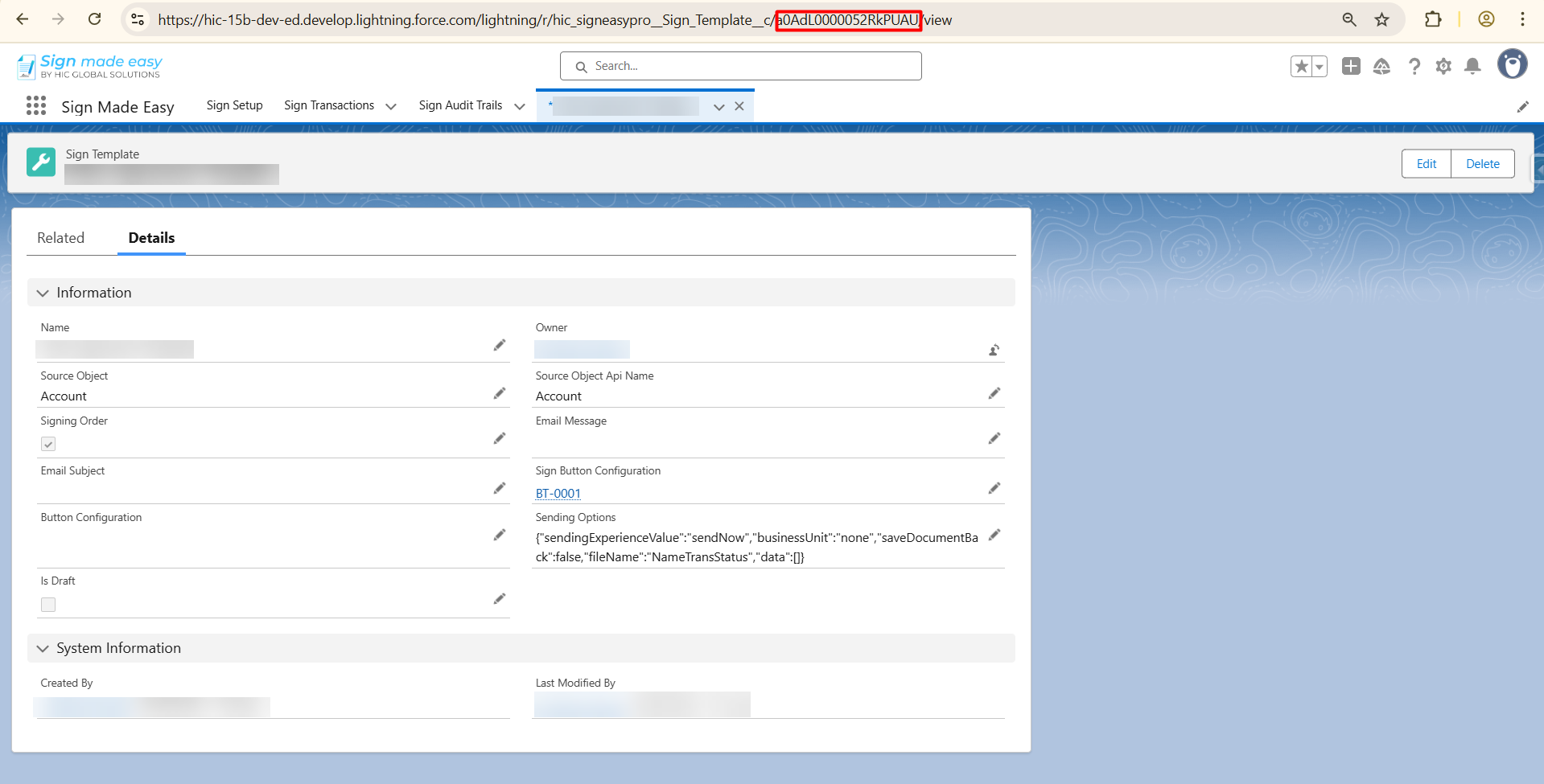Click the Global Actions plus icon
This screenshot has width=1544, height=784.
pos(1351,66)
